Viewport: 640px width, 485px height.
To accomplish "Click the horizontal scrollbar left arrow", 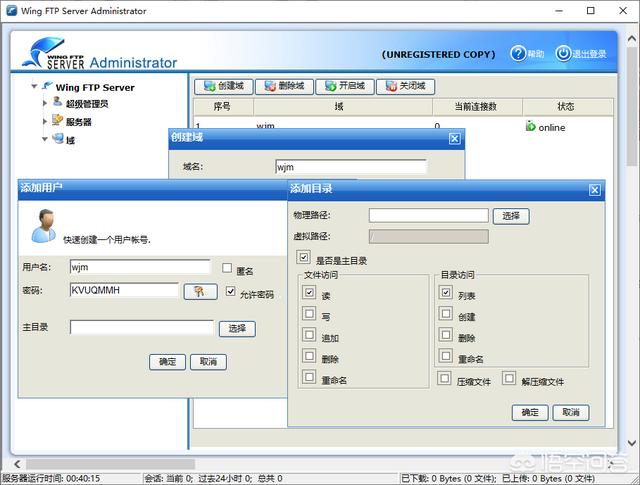I will click(x=17, y=464).
